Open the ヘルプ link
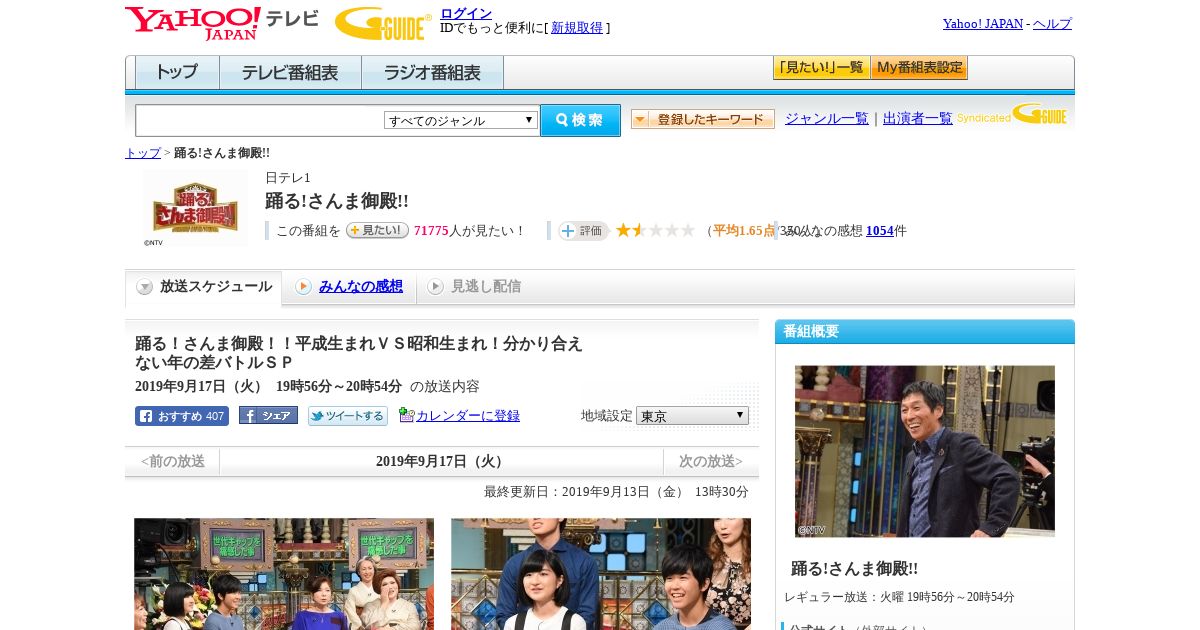Image resolution: width=1200 pixels, height=630 pixels. pos(1052,24)
